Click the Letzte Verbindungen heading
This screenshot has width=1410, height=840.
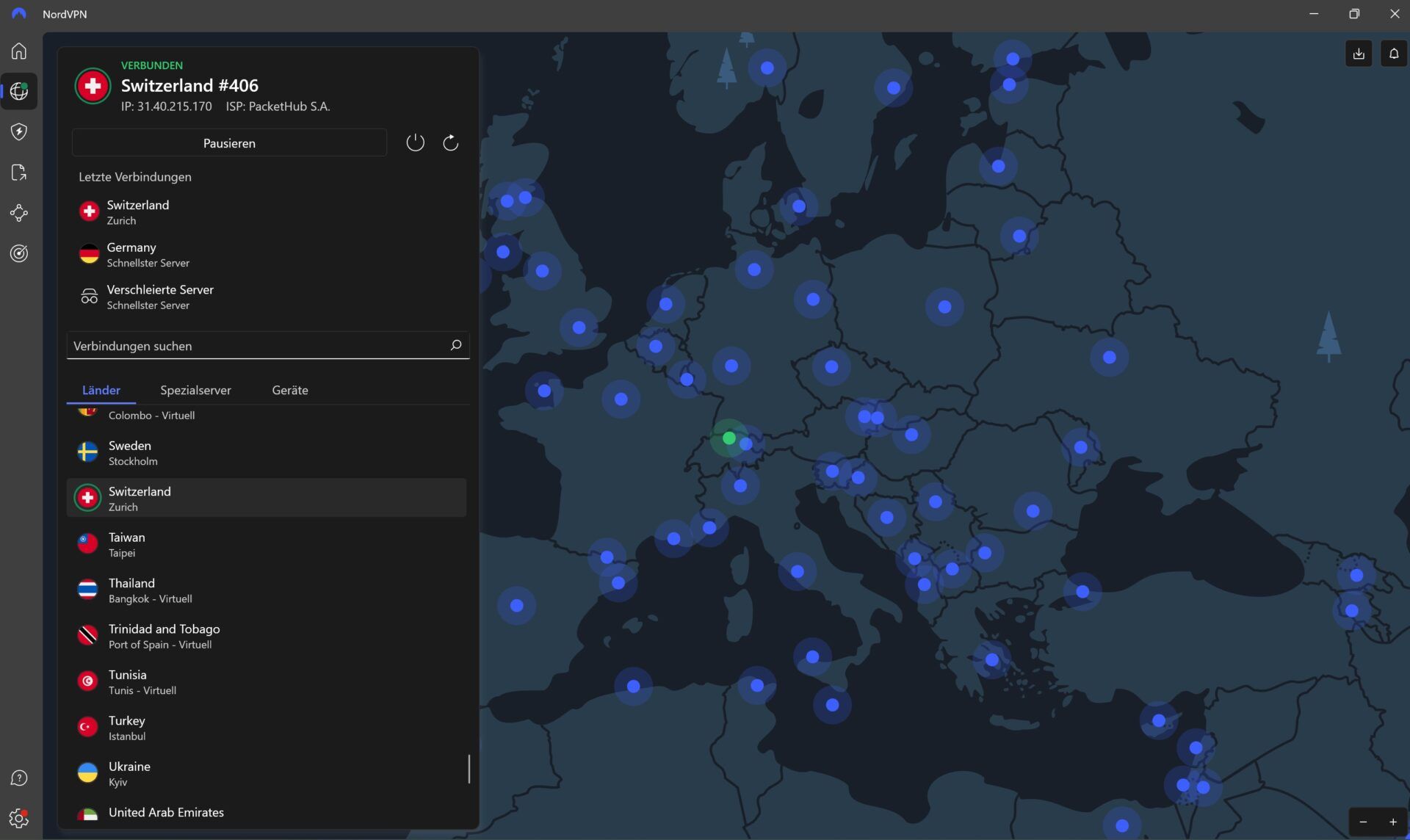tap(135, 177)
